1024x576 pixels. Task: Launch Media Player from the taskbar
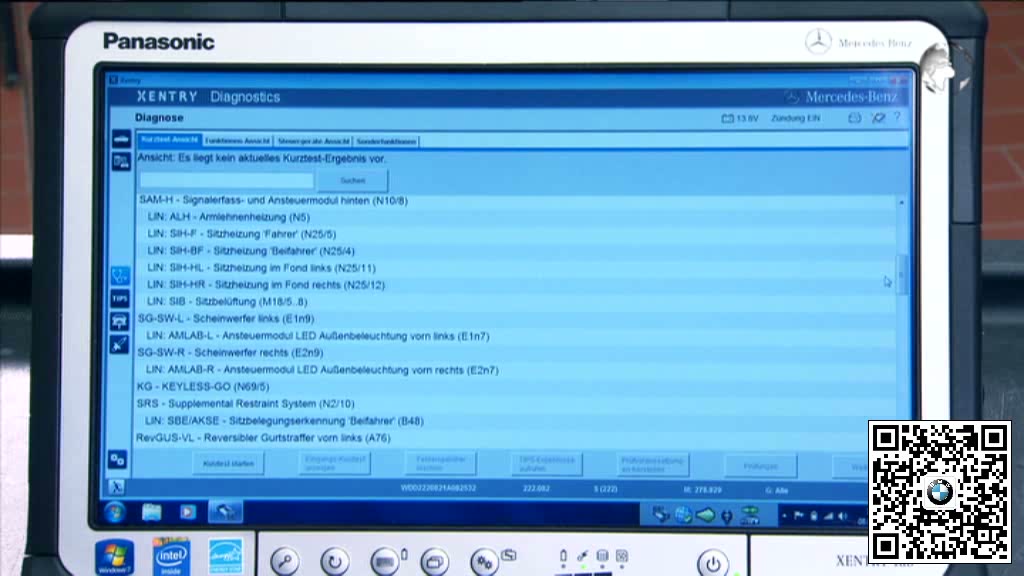click(187, 513)
